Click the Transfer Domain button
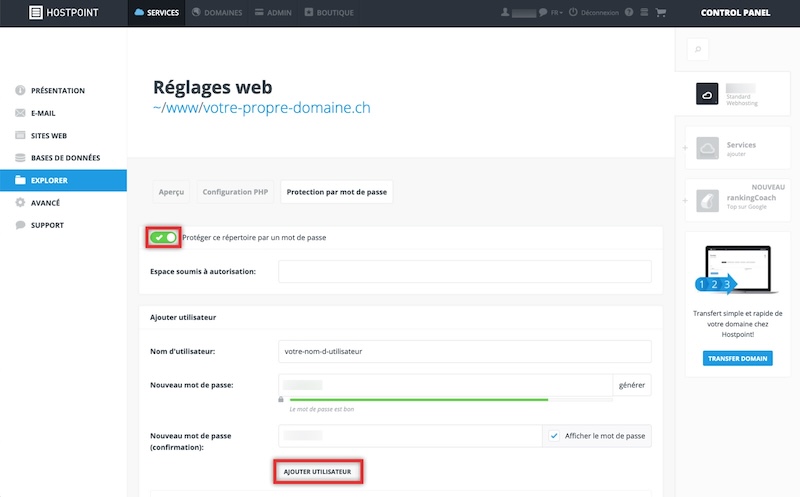The height and width of the screenshot is (497, 800). [x=738, y=358]
